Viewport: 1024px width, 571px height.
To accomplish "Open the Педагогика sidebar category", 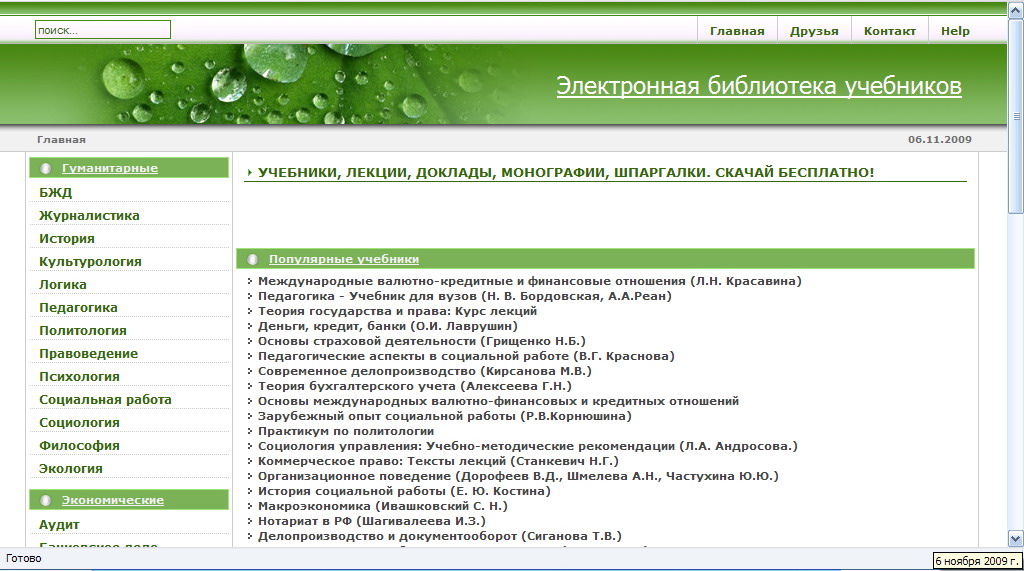I will [78, 307].
